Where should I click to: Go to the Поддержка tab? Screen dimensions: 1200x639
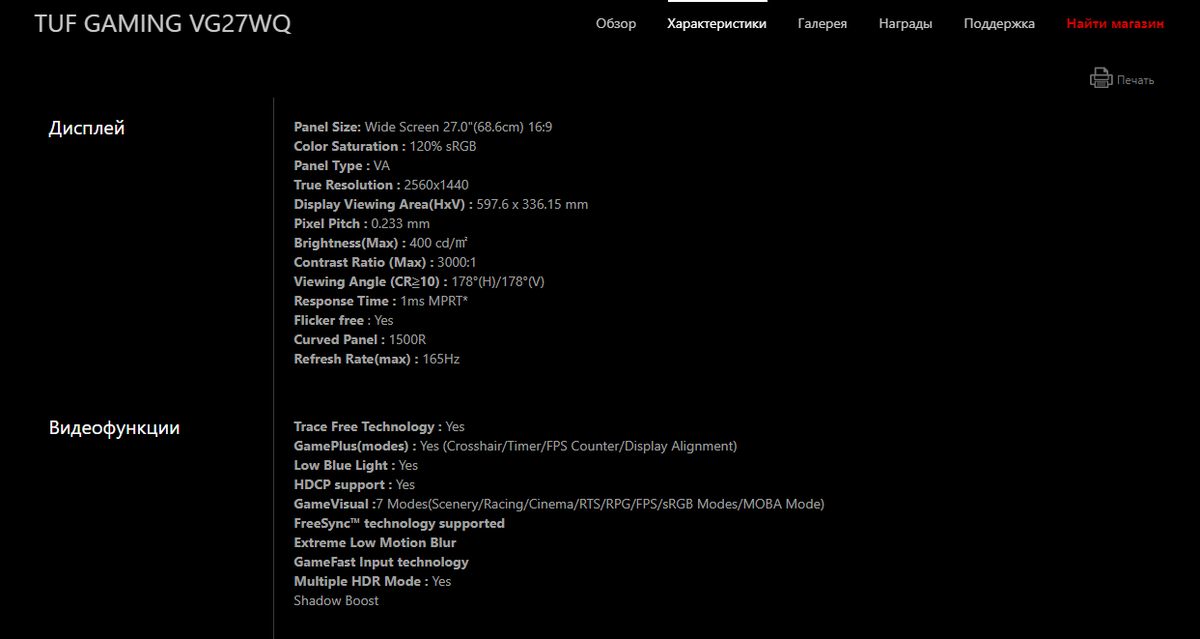(999, 24)
